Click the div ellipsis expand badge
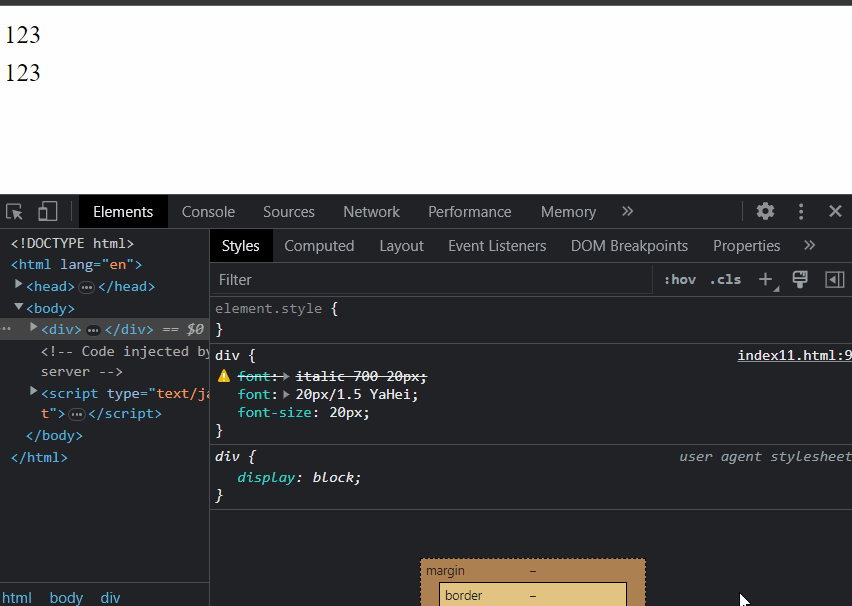The image size is (852, 606). [x=93, y=330]
